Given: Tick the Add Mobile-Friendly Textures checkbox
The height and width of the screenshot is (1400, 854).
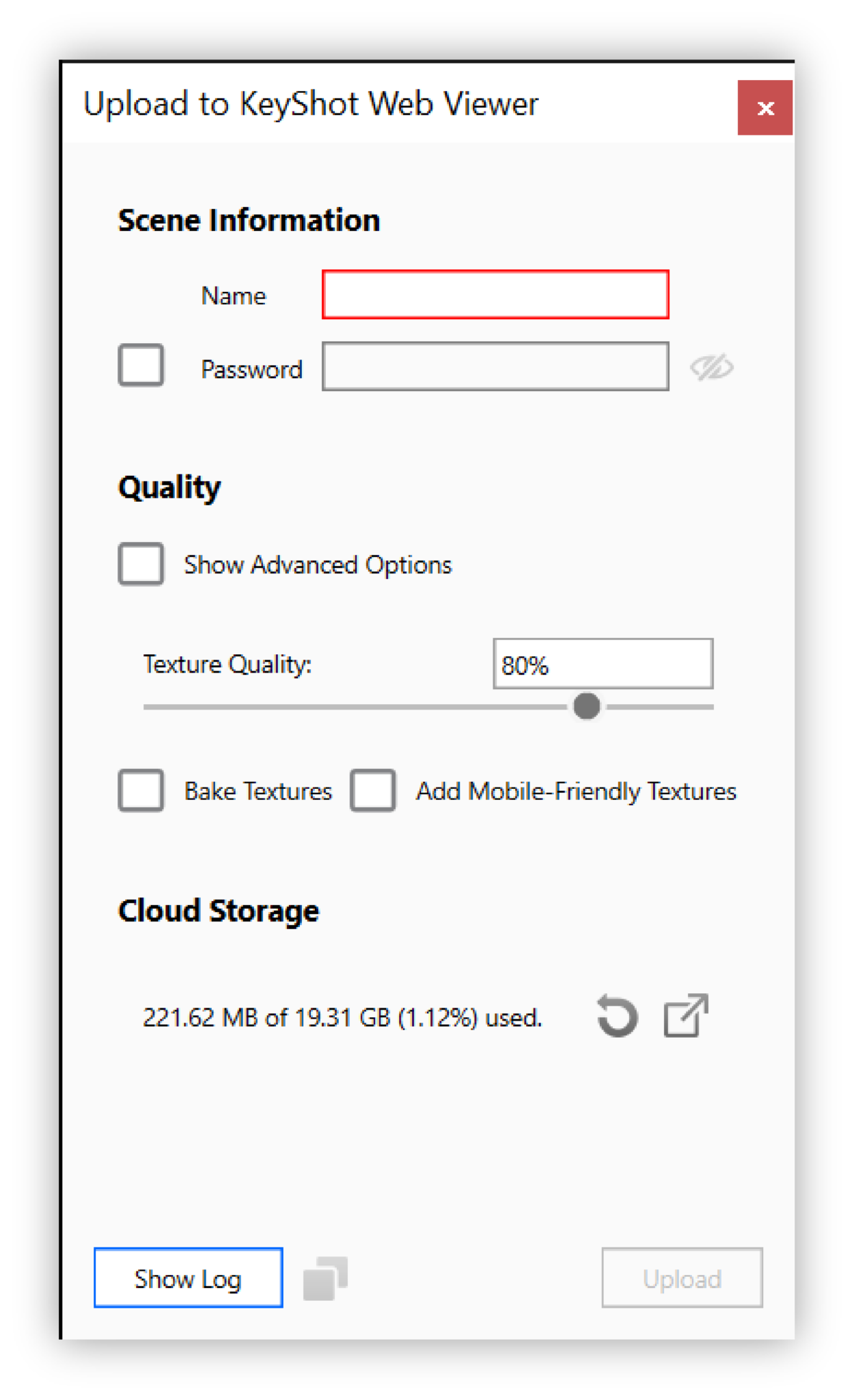Looking at the screenshot, I should (372, 790).
